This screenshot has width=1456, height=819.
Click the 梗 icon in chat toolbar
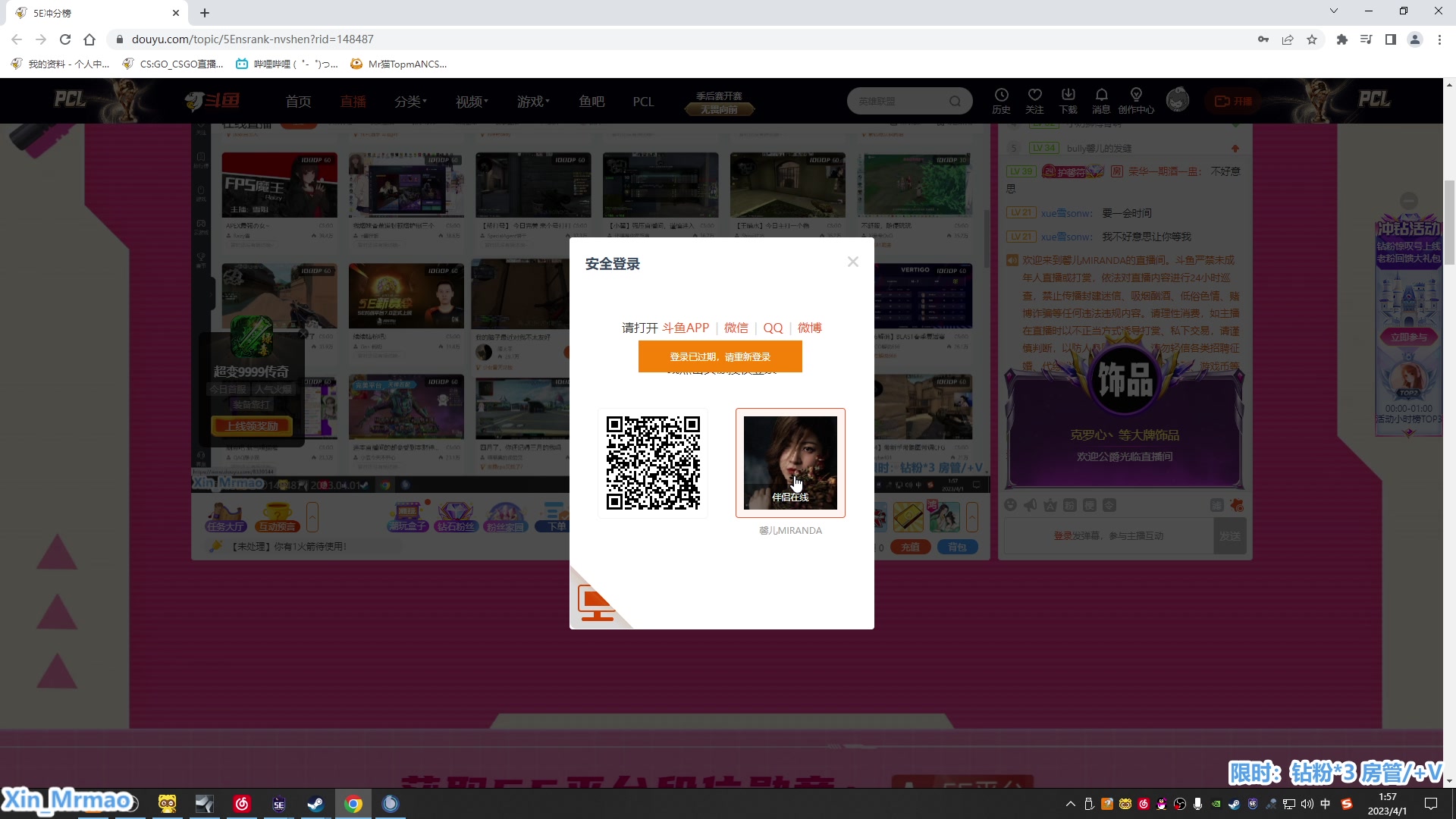(1089, 505)
